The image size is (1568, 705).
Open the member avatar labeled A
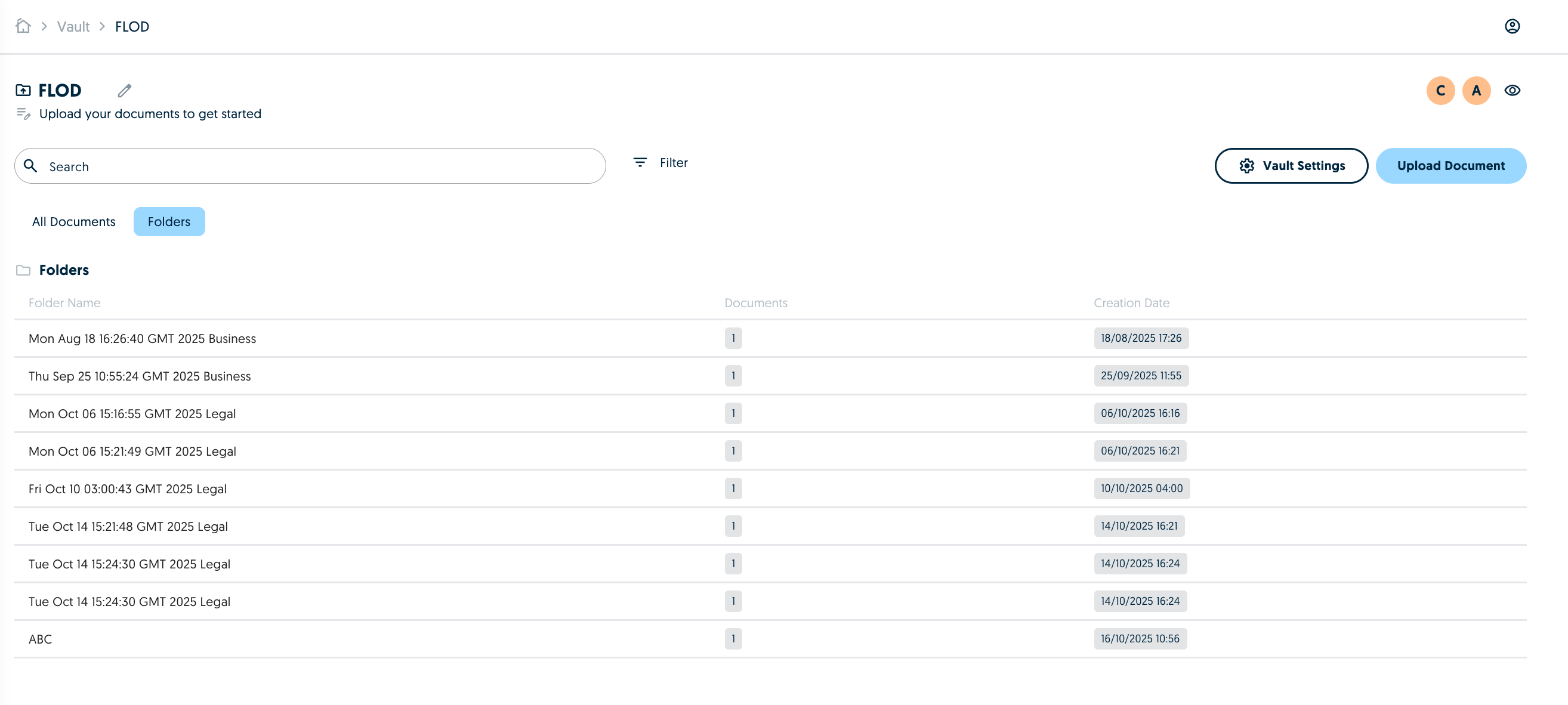1476,91
